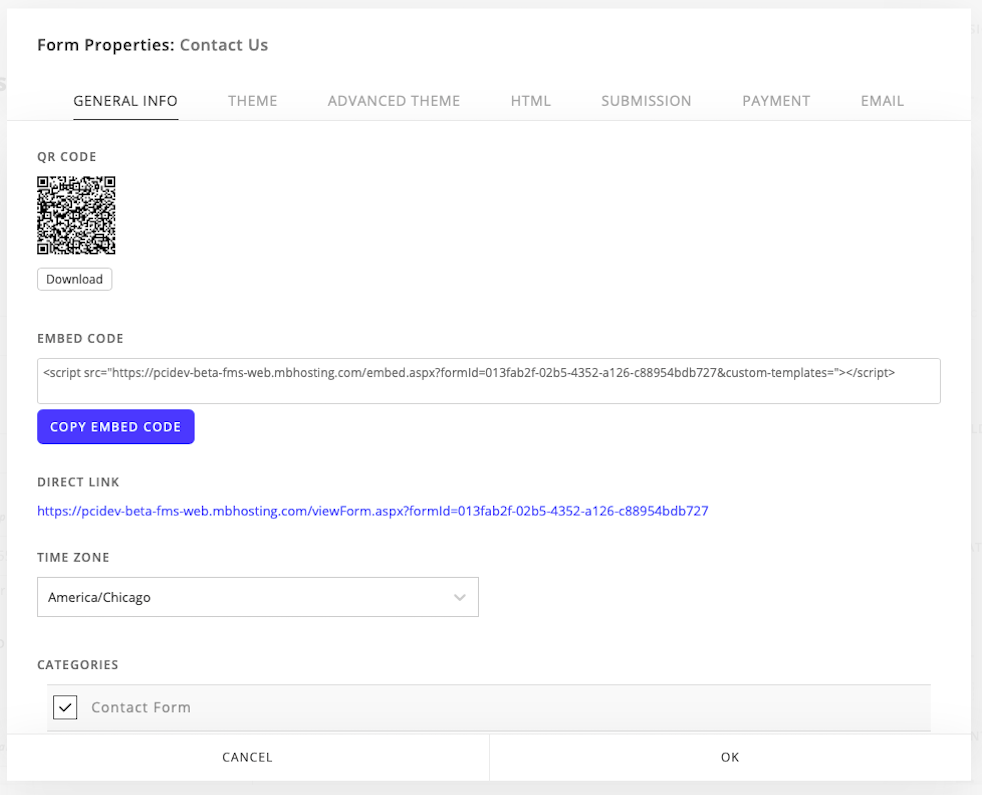Click inside the embed code text box
Screen dimensions: 982x795
point(488,381)
